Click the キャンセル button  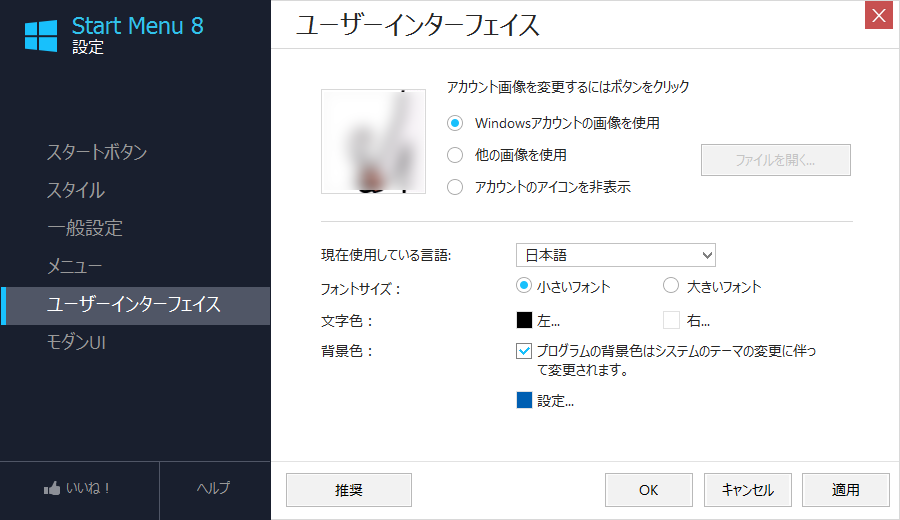748,490
